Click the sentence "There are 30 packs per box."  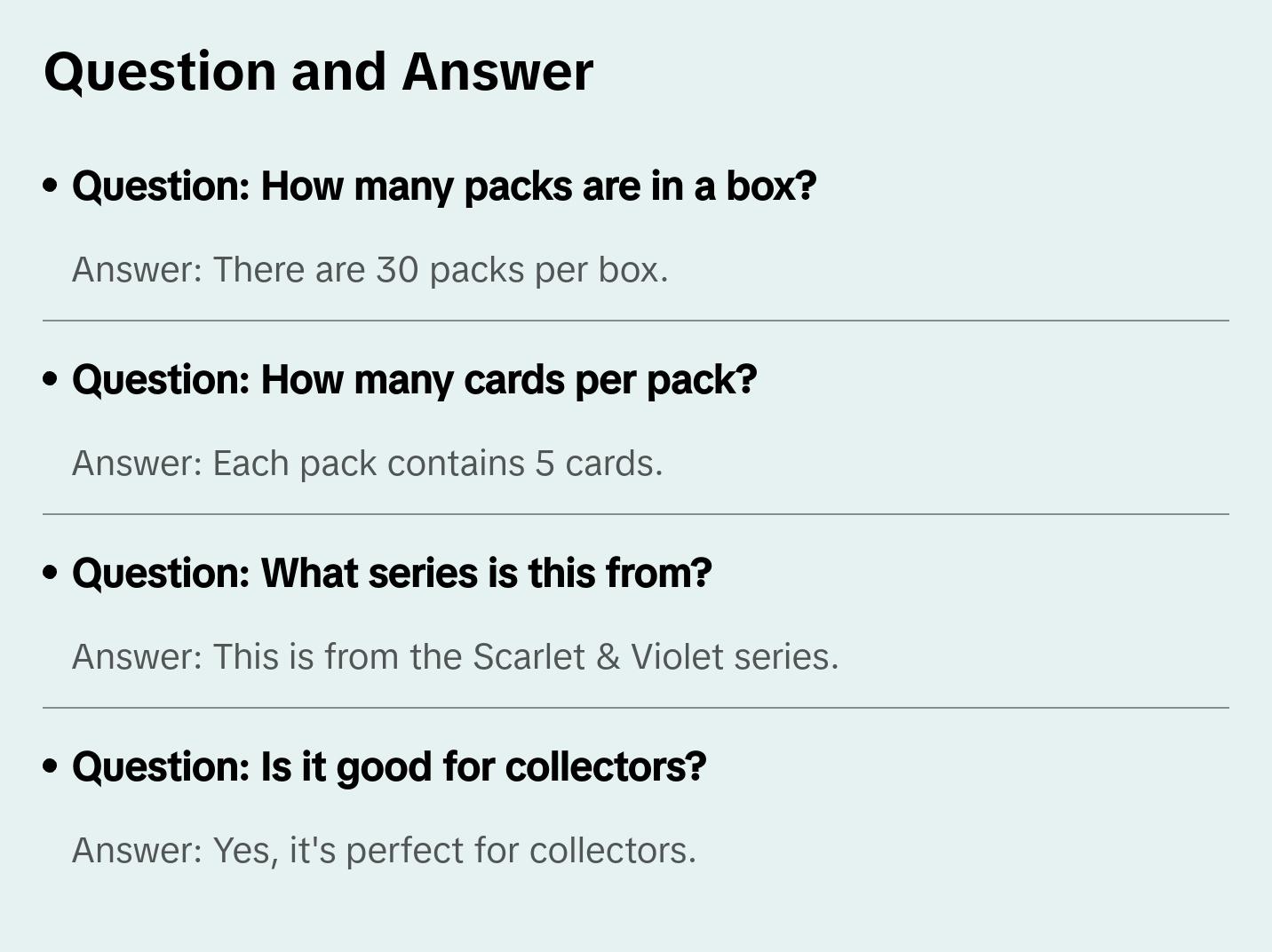[441, 270]
